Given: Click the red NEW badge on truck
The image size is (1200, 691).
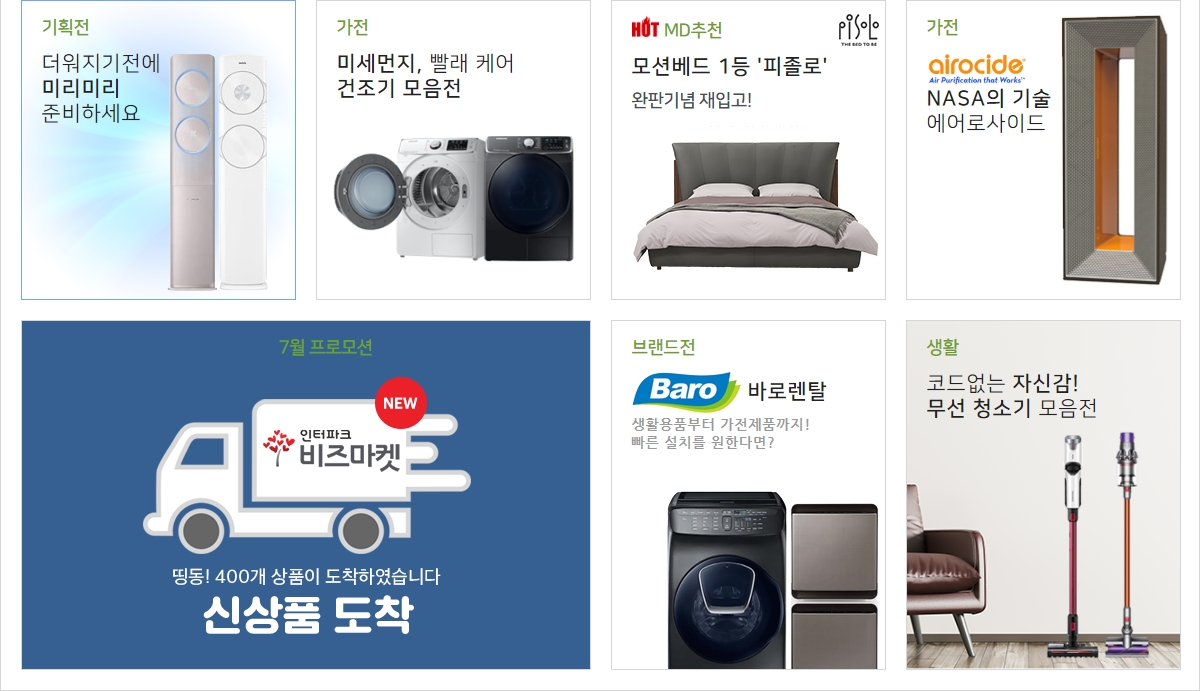Looking at the screenshot, I should click(400, 404).
